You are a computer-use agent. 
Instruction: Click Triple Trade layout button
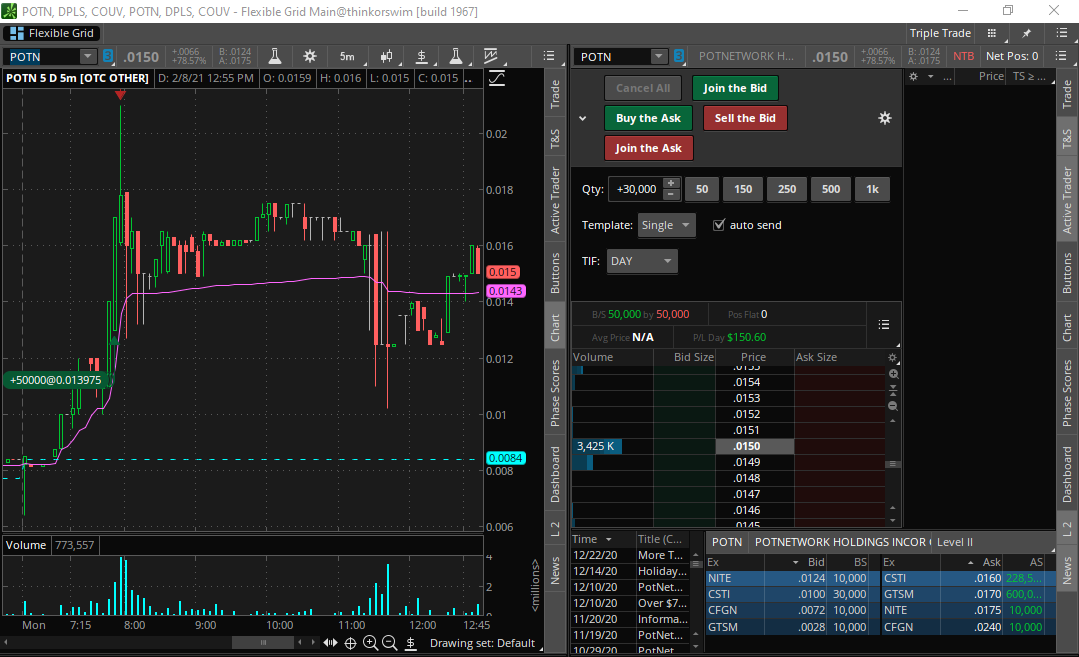(x=940, y=33)
